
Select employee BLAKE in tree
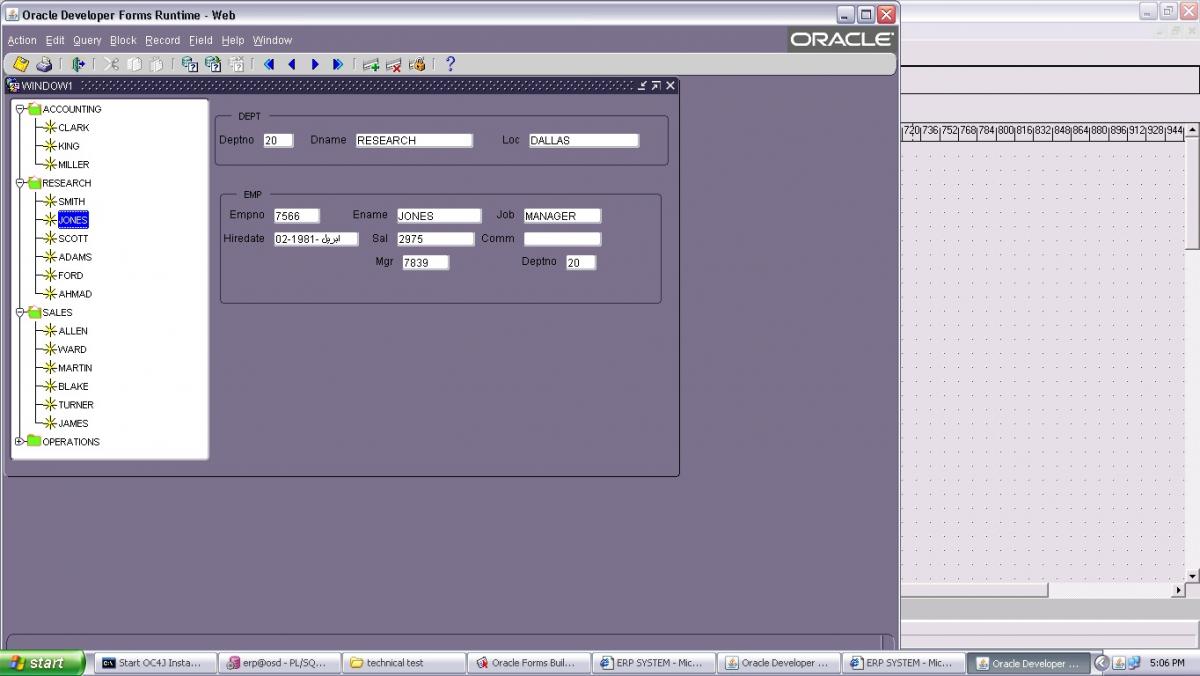[x=73, y=386]
